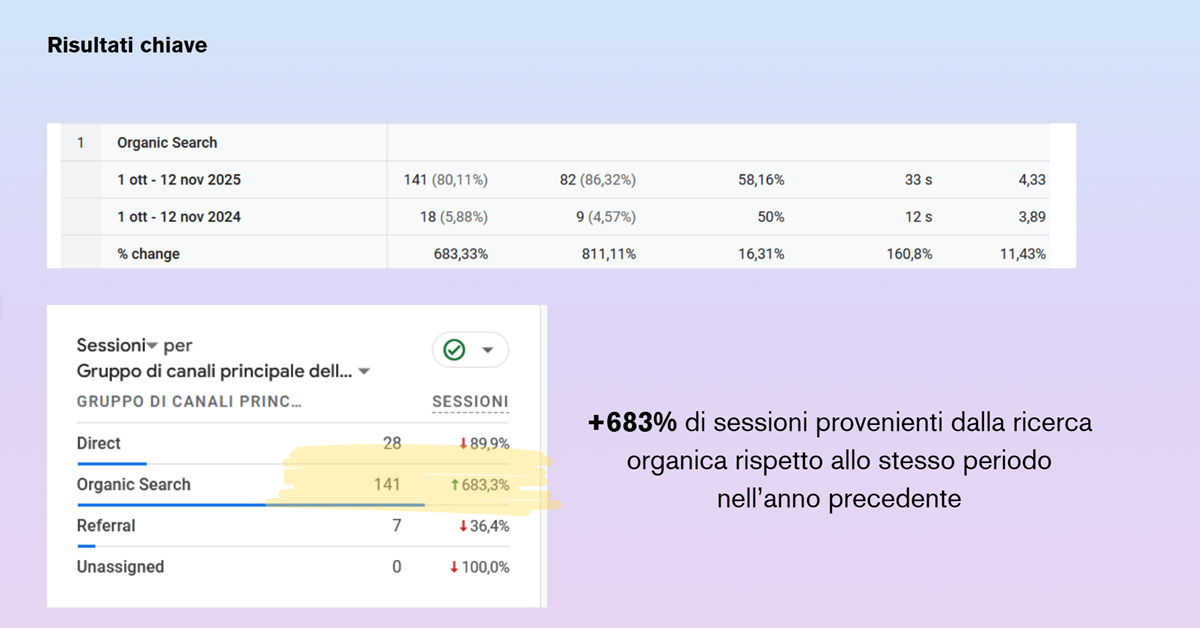This screenshot has height=628, width=1200.
Task: Click the Risultati chiave heading
Action: (x=127, y=46)
